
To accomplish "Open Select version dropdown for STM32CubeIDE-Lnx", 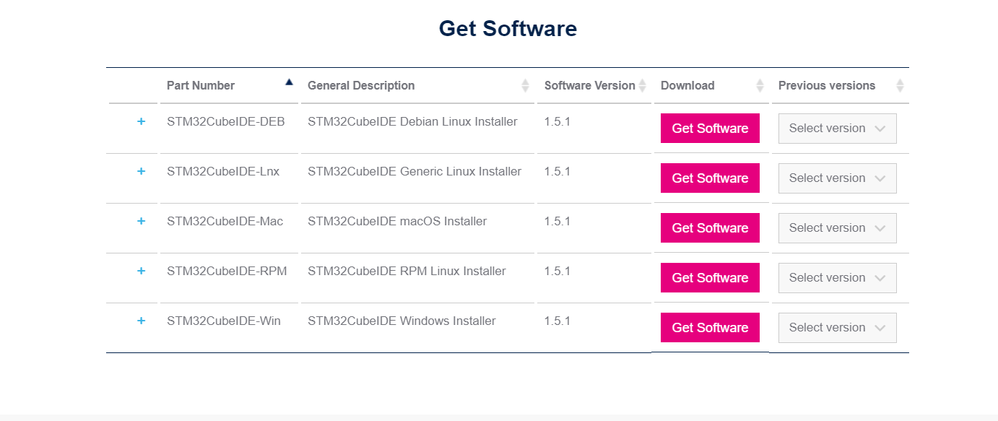I will (x=837, y=178).
